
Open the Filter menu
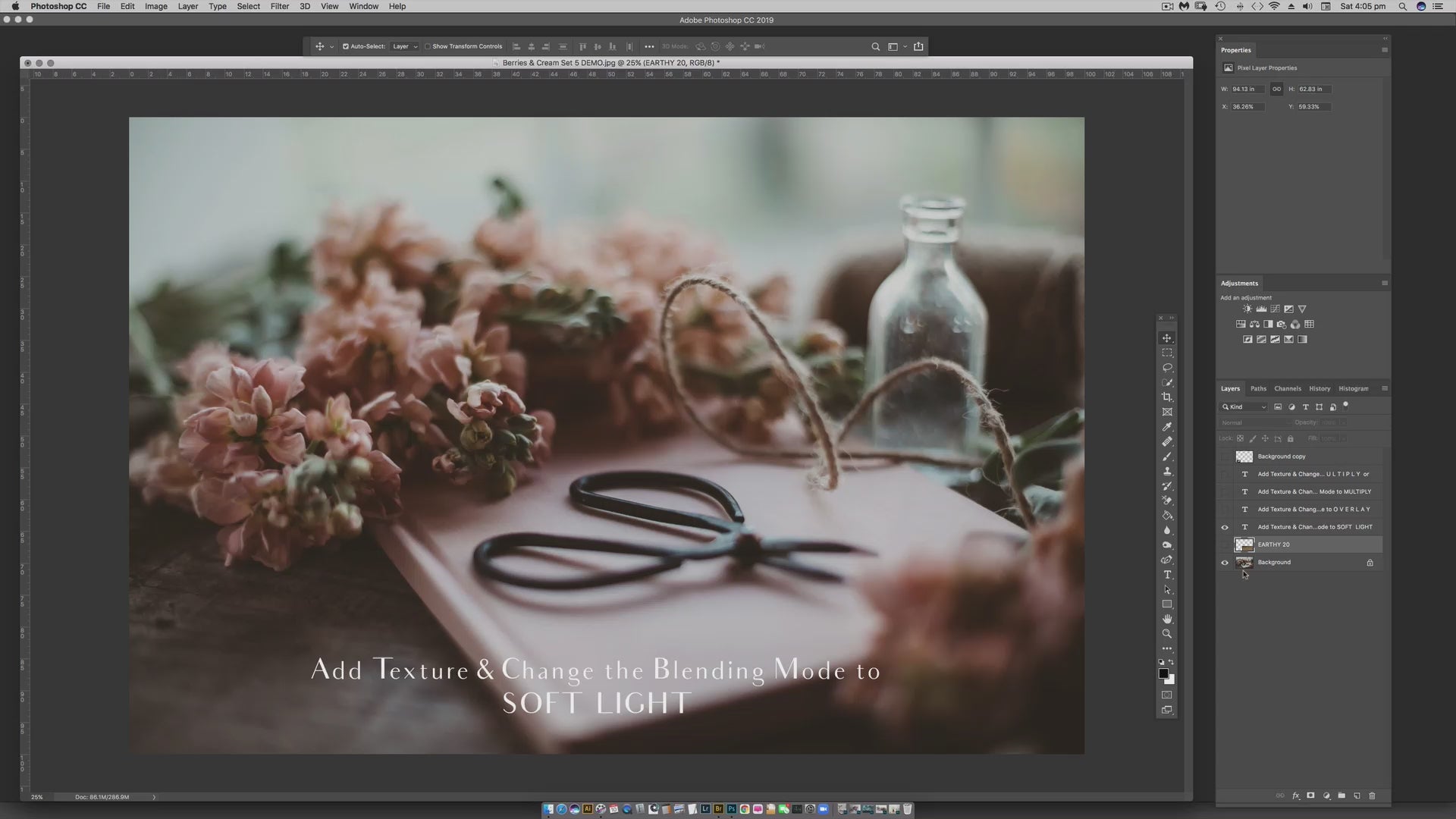[279, 6]
